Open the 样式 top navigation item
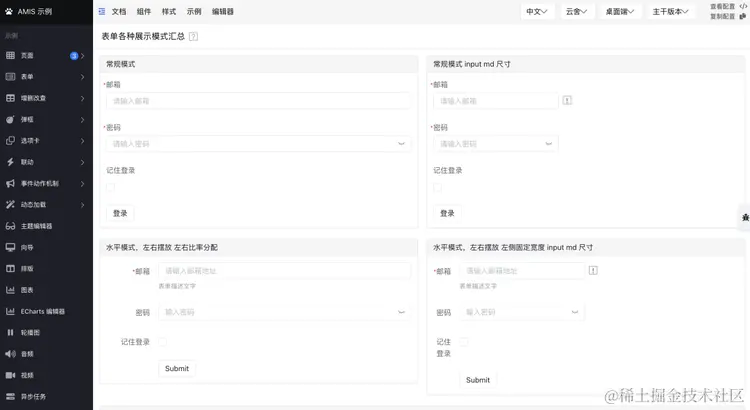 coord(169,11)
